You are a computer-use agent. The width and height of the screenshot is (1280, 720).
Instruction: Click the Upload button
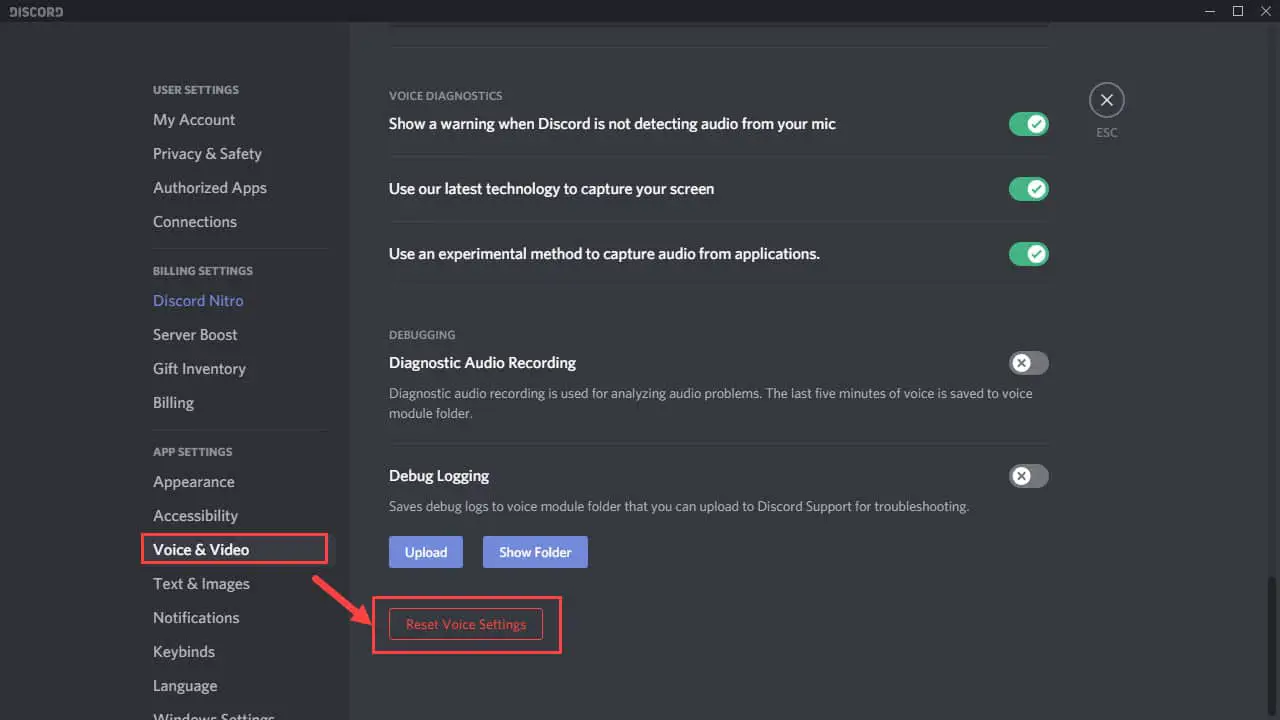pos(426,552)
